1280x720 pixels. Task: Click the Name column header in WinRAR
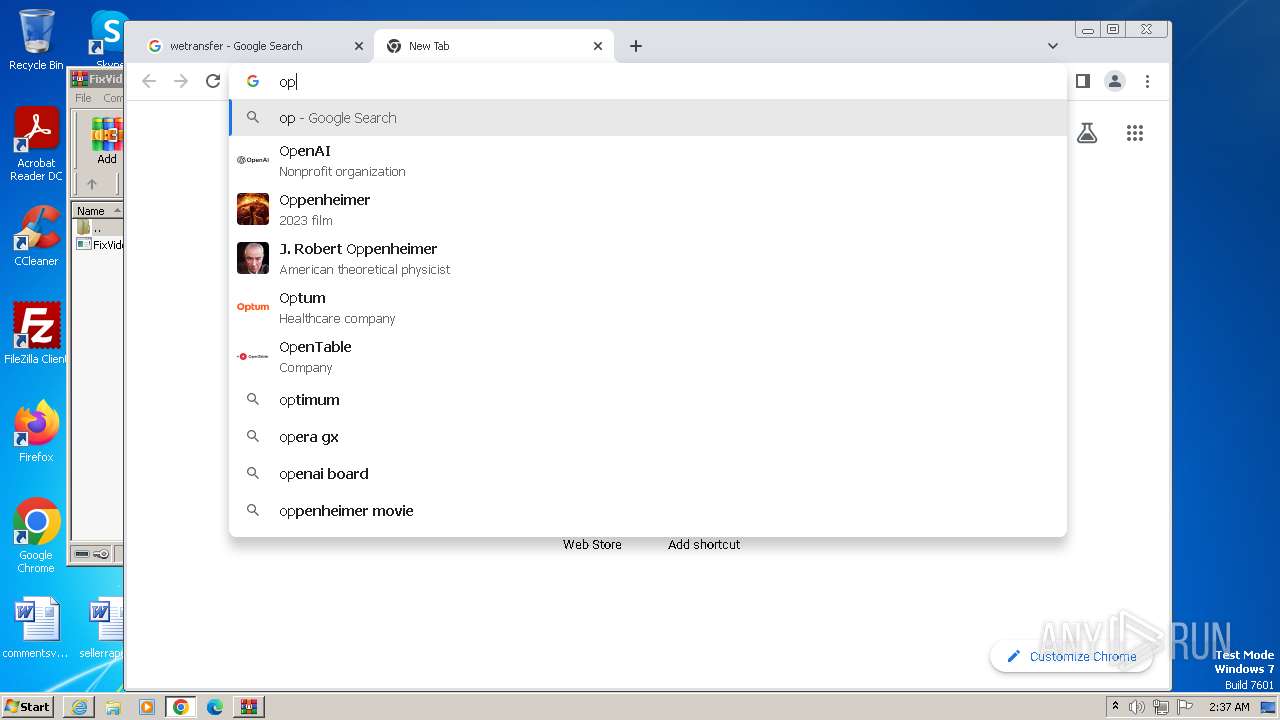point(97,211)
